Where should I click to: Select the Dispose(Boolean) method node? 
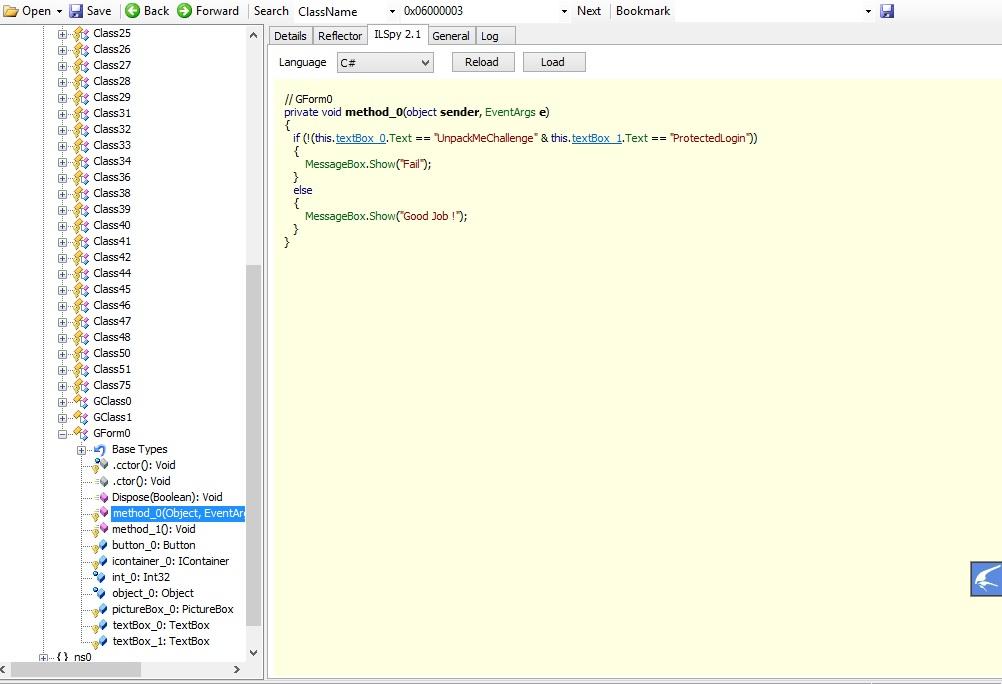(x=166, y=497)
